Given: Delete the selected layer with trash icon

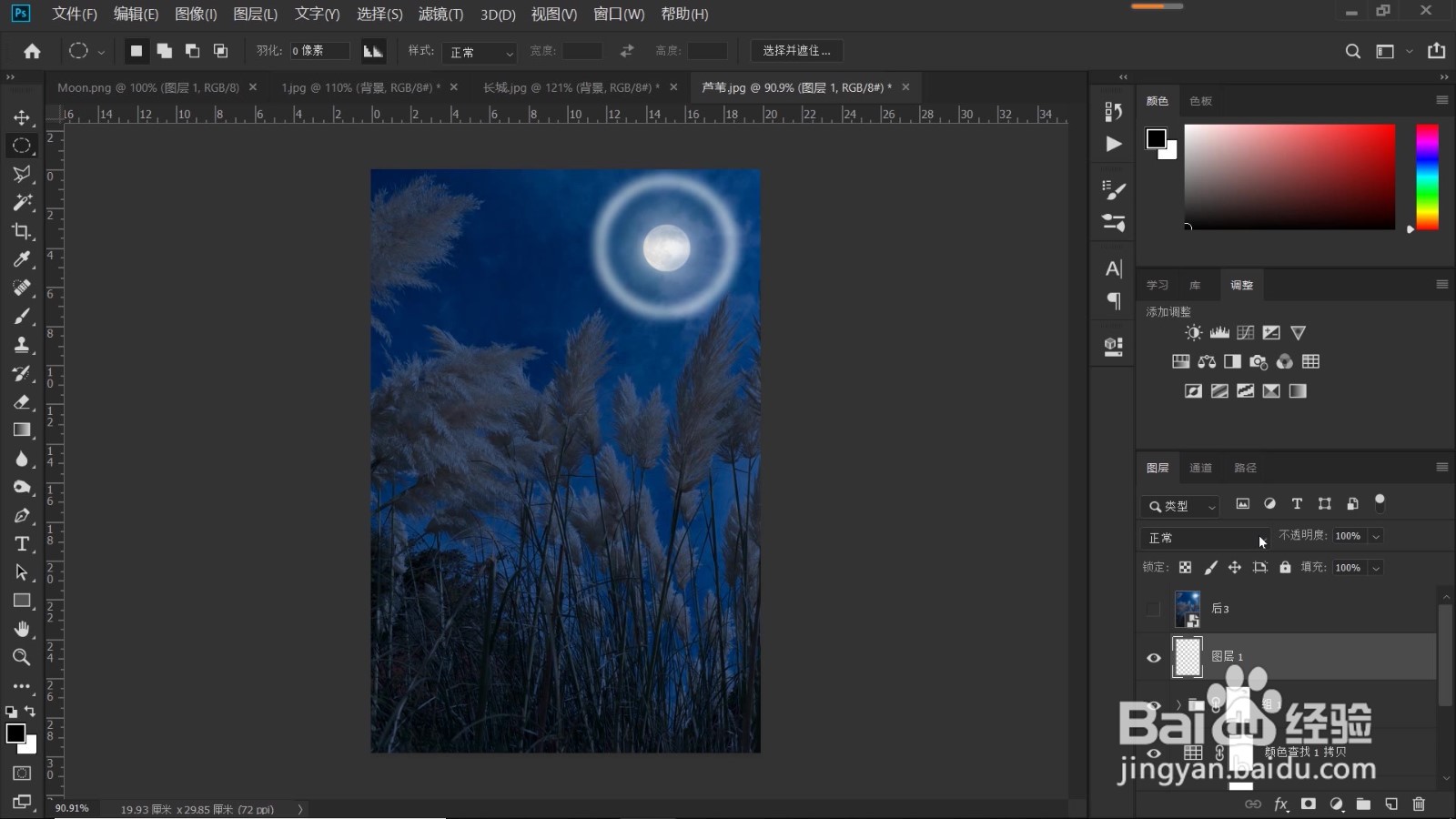Looking at the screenshot, I should [1419, 804].
